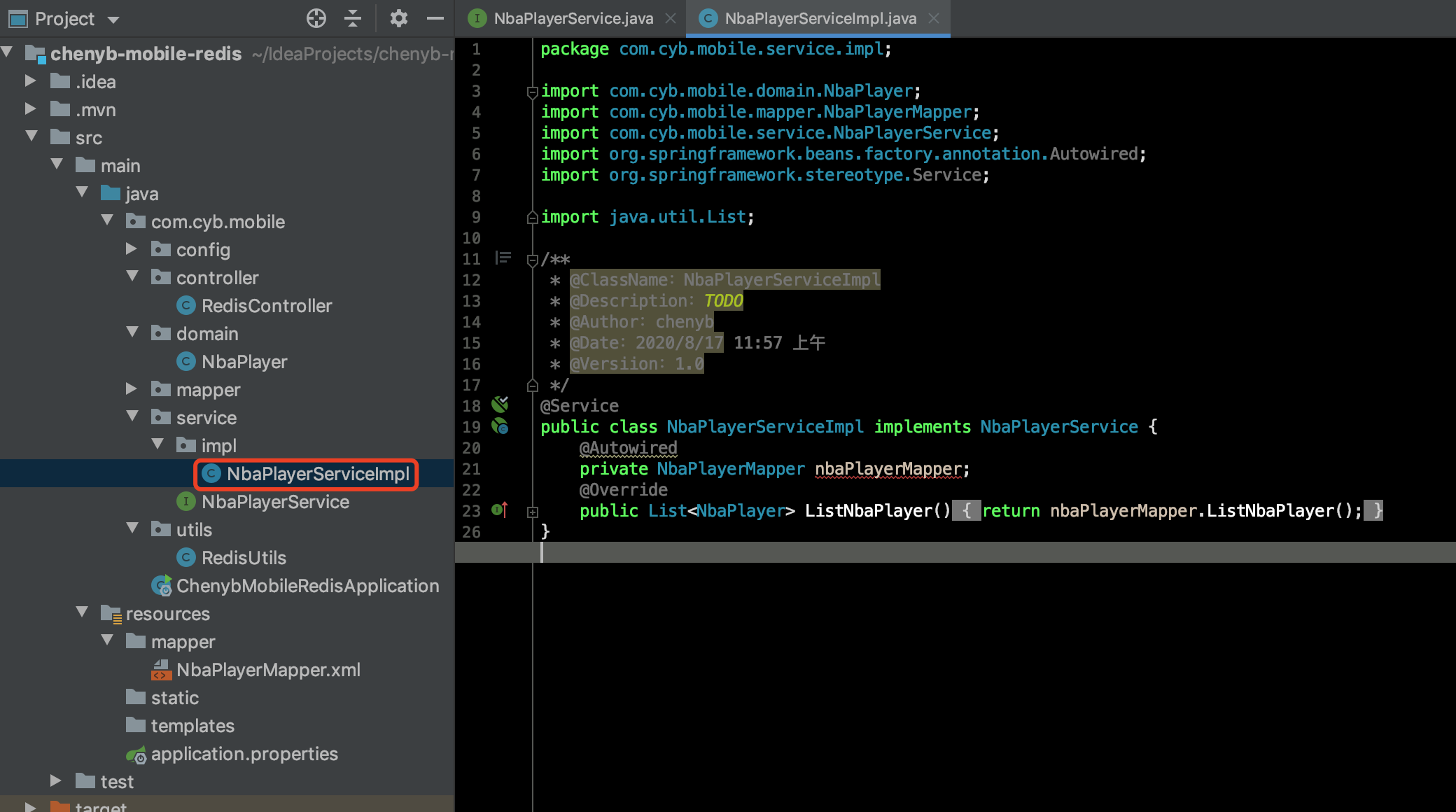Viewport: 1456px width, 812px height.
Task: Expand the test folder
Action: point(56,780)
